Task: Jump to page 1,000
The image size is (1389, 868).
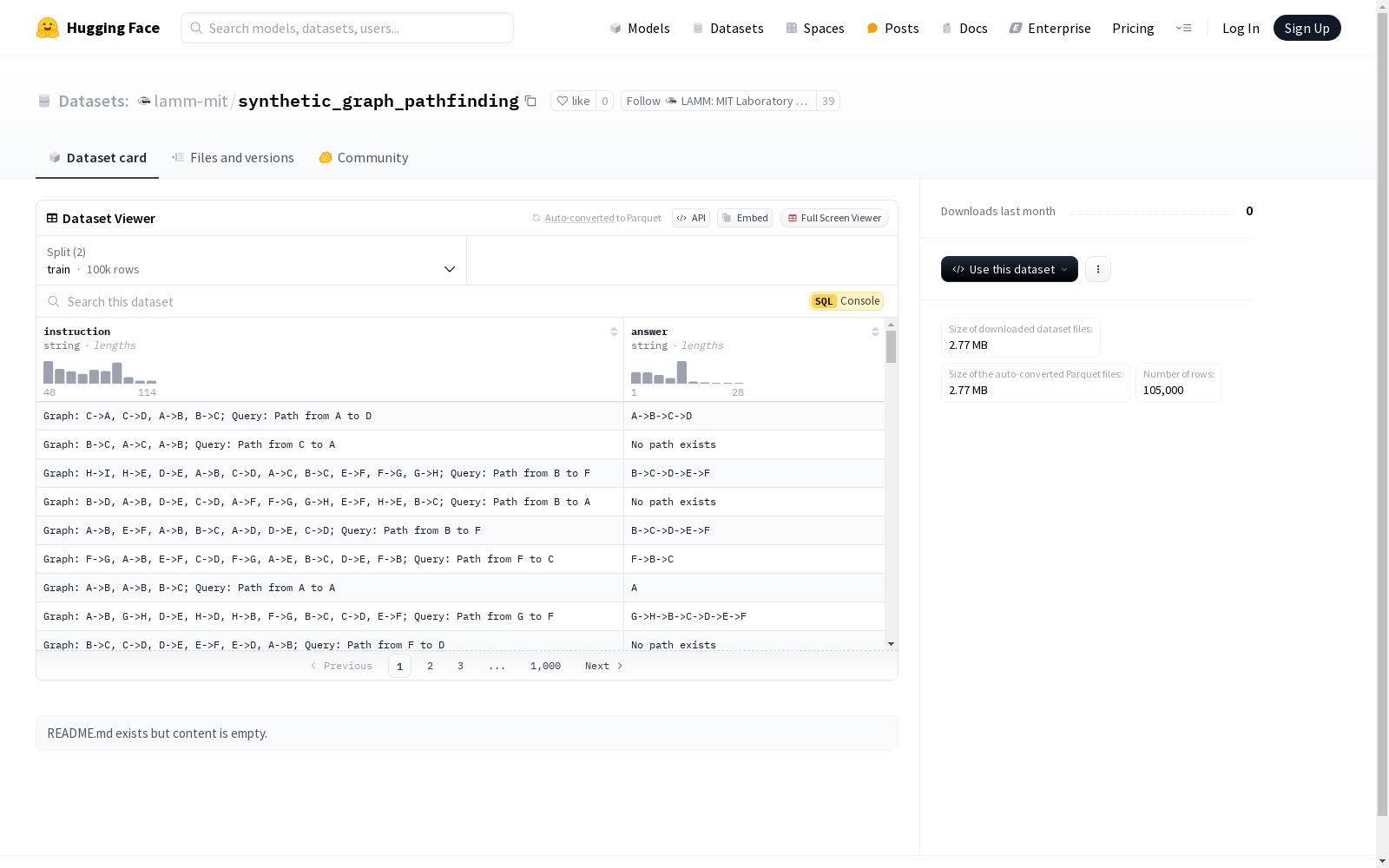Action: tap(545, 666)
